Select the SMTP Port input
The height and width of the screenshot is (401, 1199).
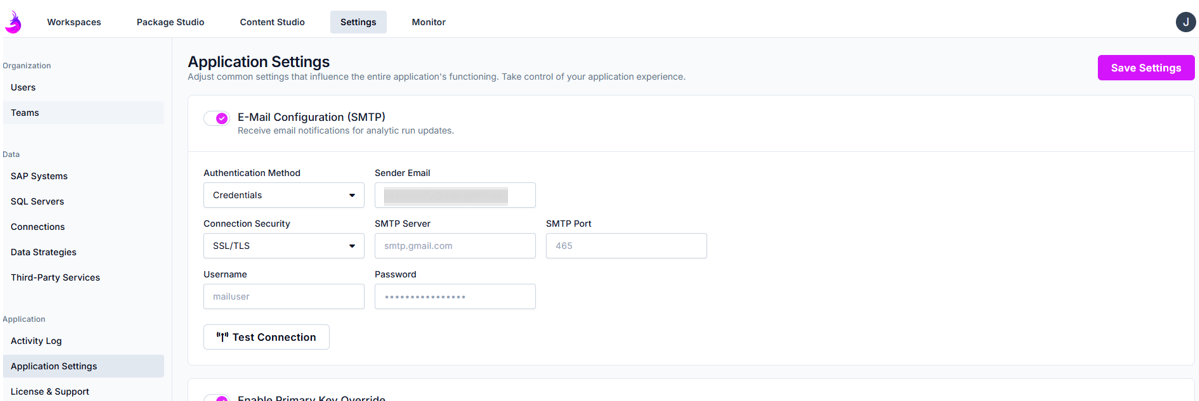coord(626,246)
